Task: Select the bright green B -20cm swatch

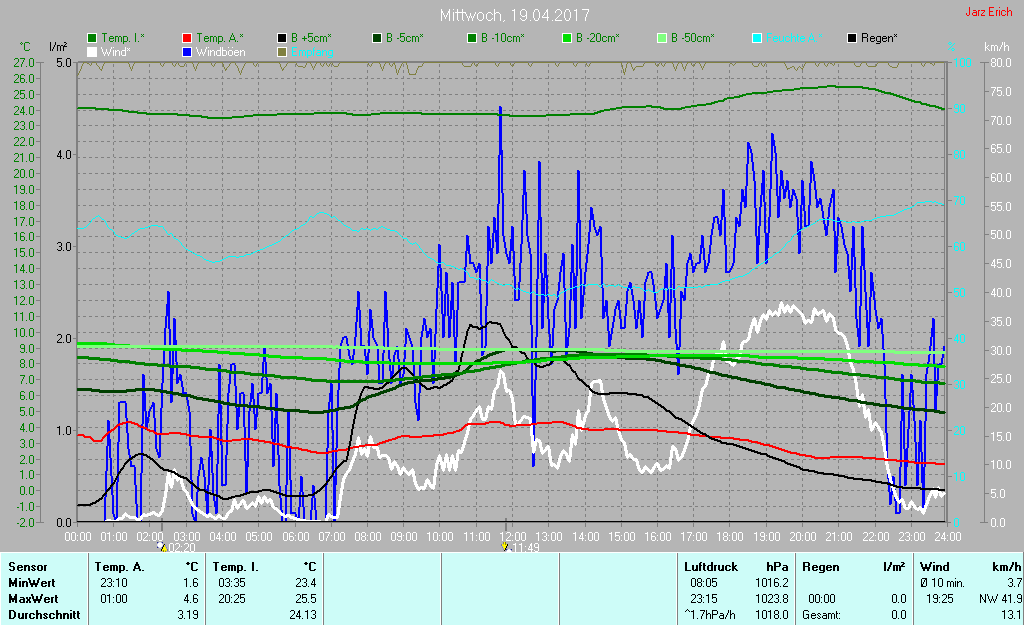Action: pyautogui.click(x=566, y=38)
